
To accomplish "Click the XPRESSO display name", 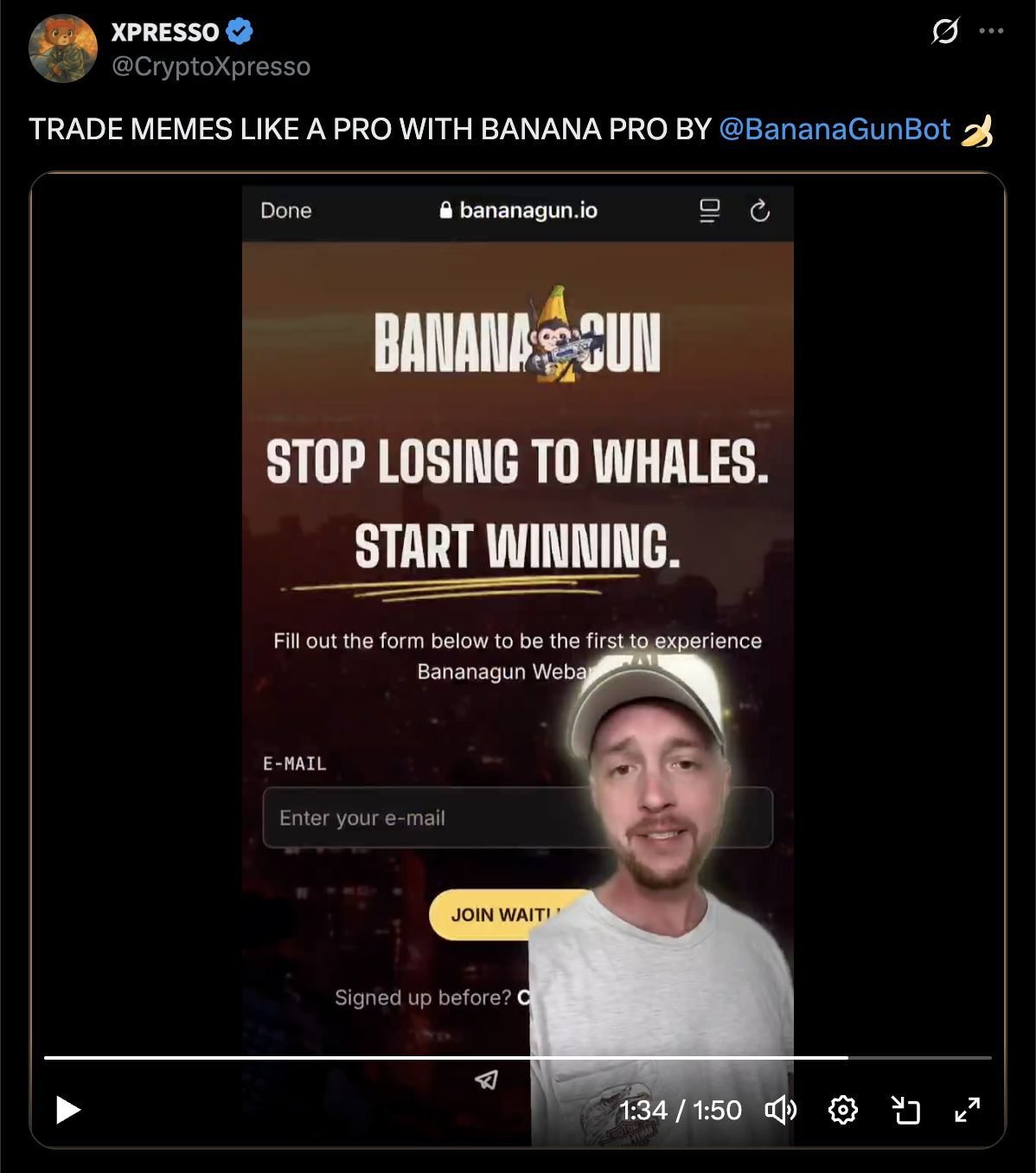I will 165,32.
